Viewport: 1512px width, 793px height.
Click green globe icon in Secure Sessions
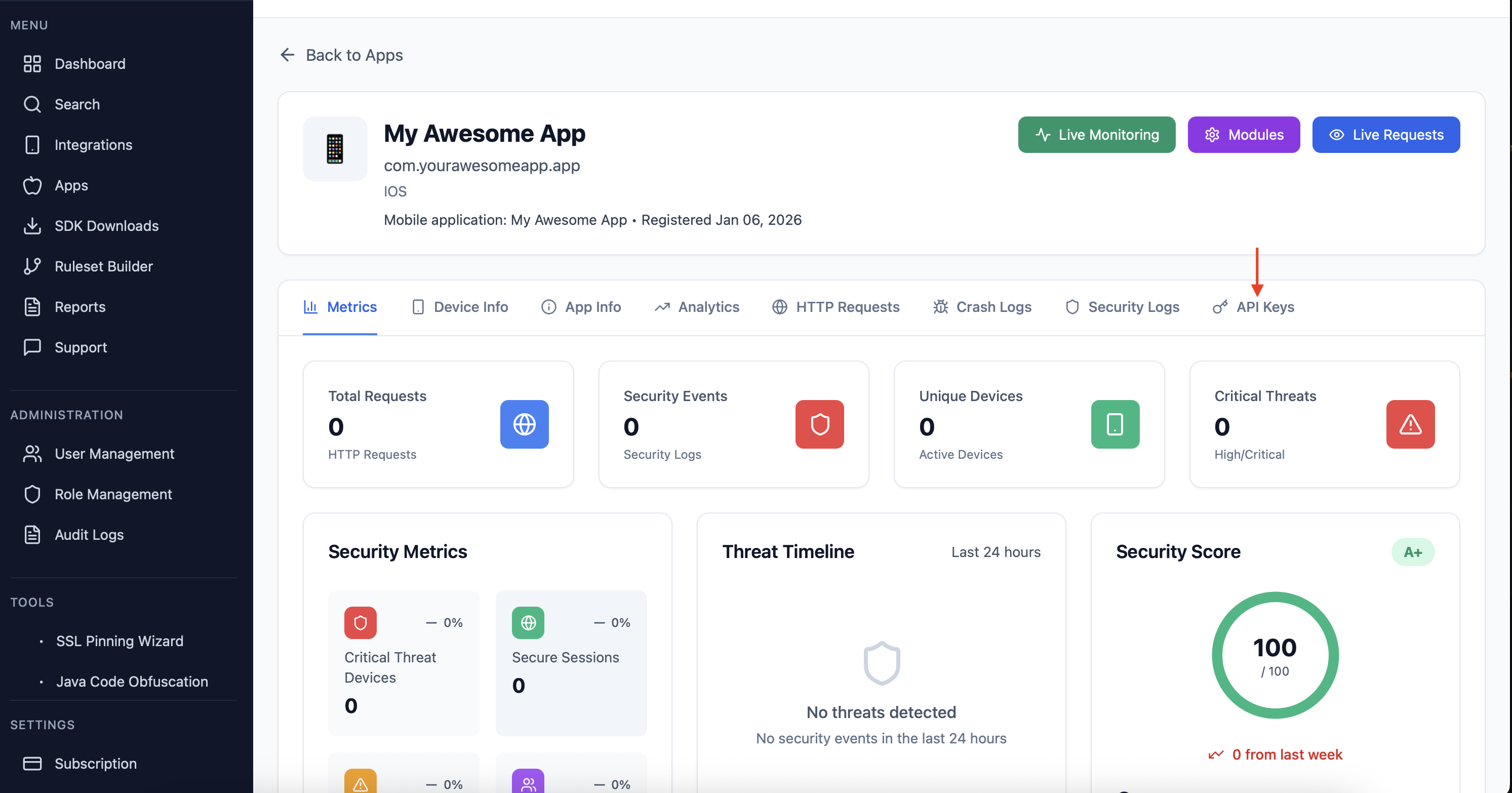click(x=528, y=623)
